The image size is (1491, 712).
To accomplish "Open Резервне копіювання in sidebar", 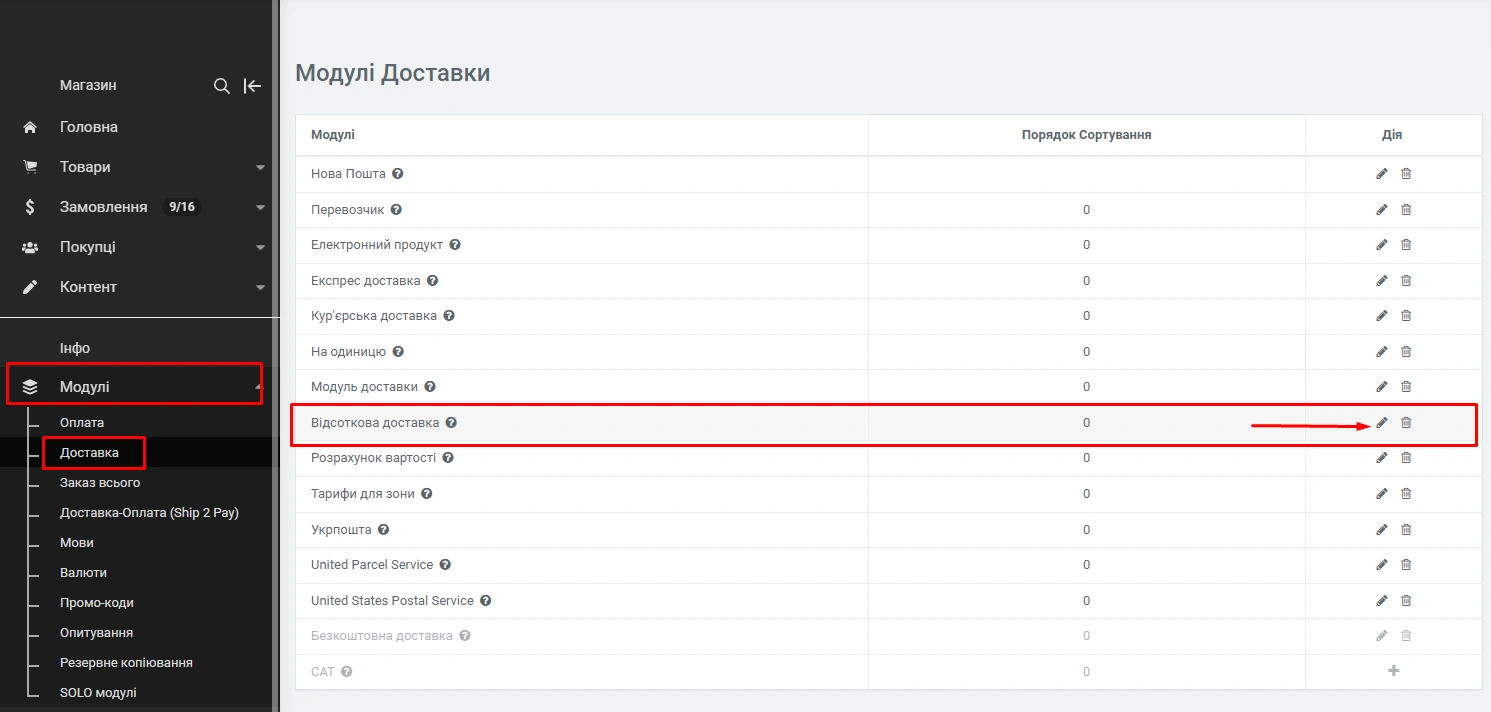I will coord(126,663).
